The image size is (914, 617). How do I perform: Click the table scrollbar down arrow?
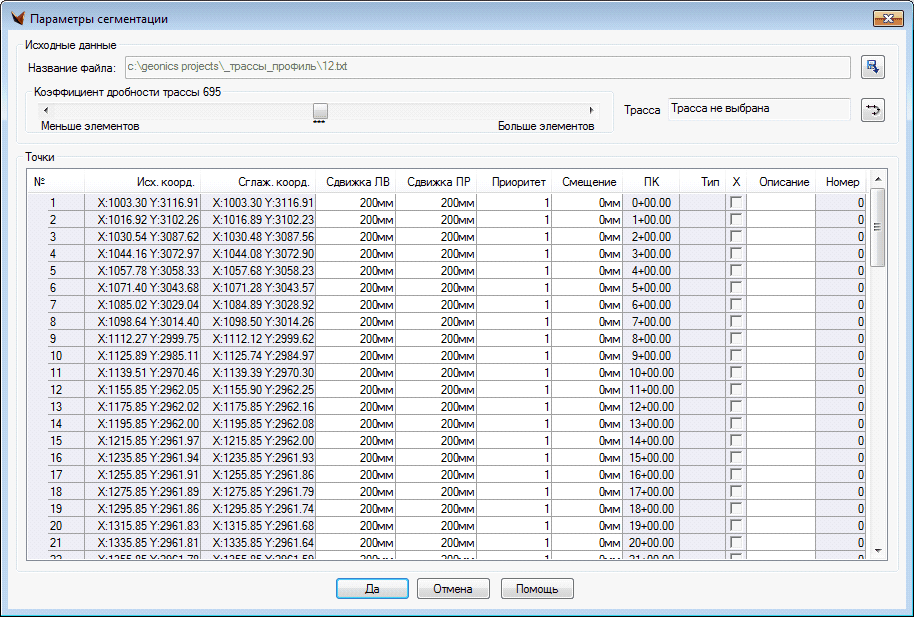pyautogui.click(x=877, y=550)
